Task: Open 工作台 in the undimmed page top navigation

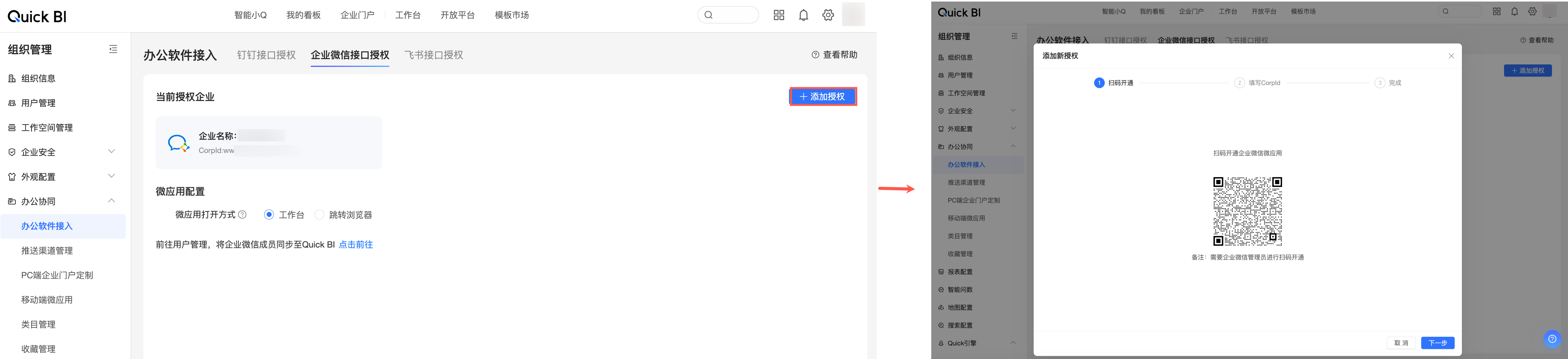Action: click(408, 15)
